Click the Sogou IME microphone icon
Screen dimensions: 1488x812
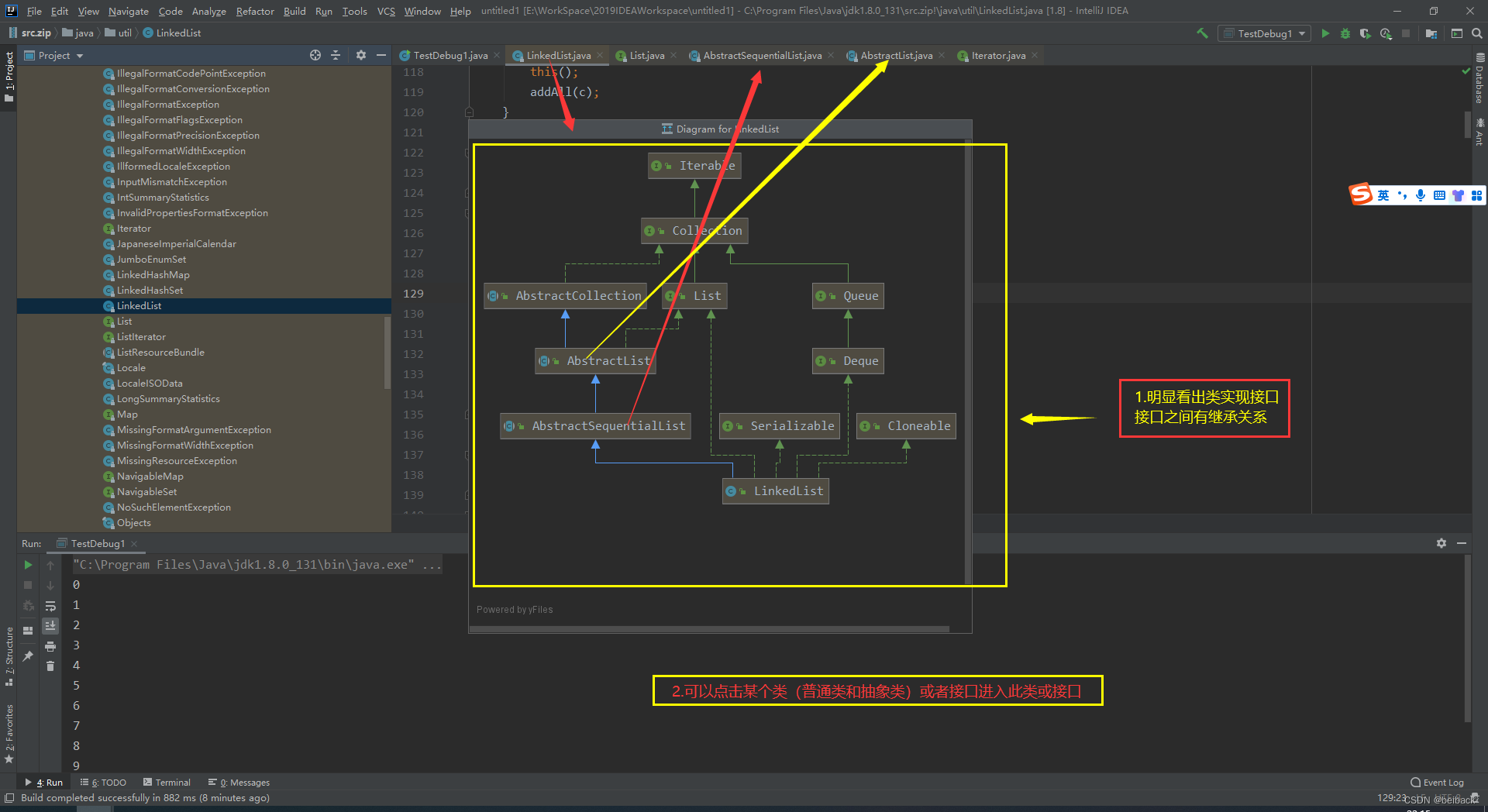pyautogui.click(x=1421, y=195)
